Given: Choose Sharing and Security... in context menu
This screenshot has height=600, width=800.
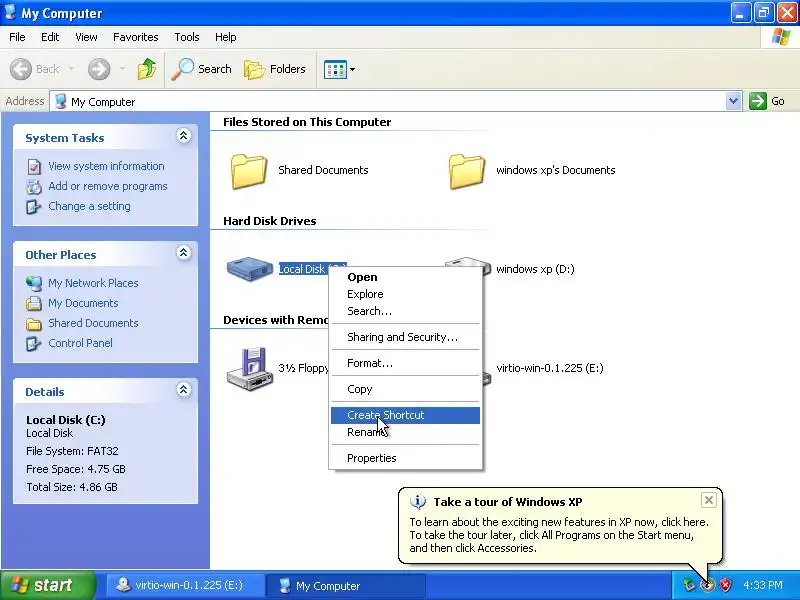Looking at the screenshot, I should [406, 337].
